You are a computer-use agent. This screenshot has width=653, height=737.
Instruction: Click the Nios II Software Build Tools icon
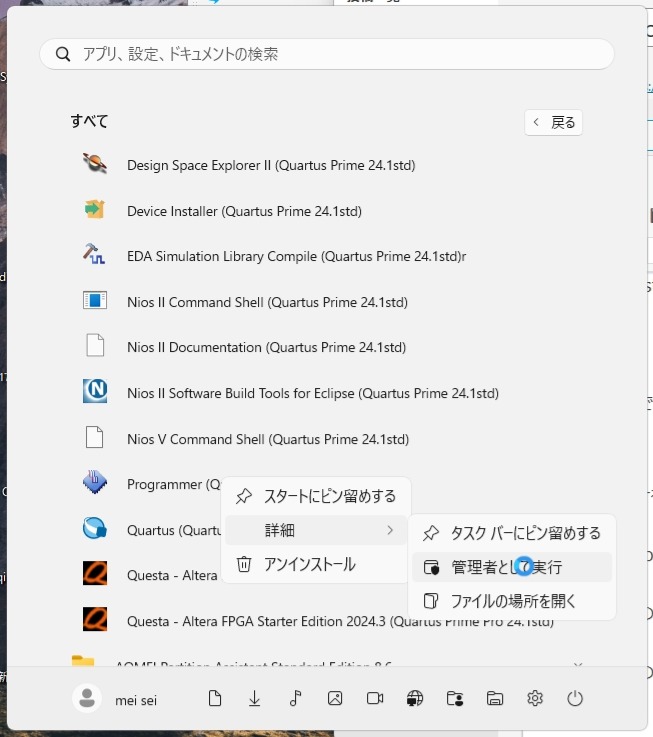[94, 391]
